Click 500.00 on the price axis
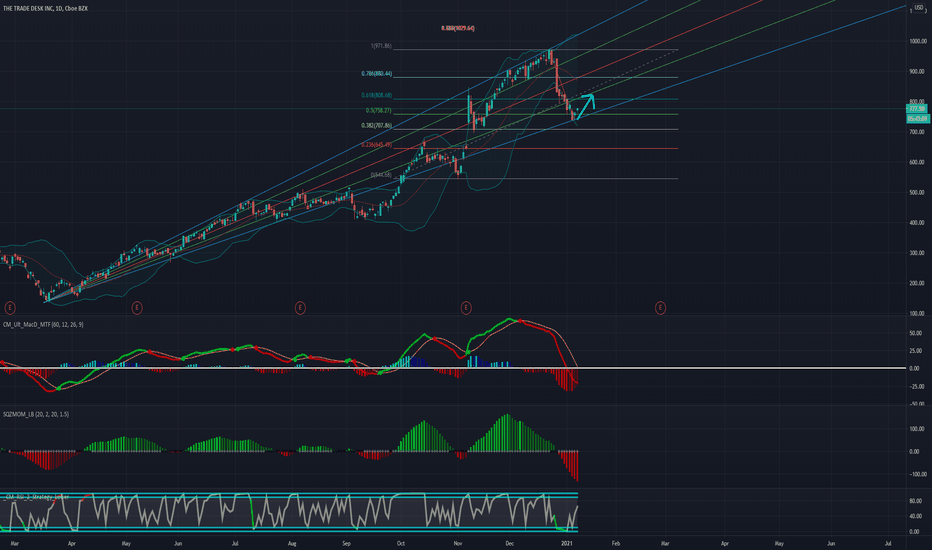Screen dimensions: 932x550 click(917, 193)
